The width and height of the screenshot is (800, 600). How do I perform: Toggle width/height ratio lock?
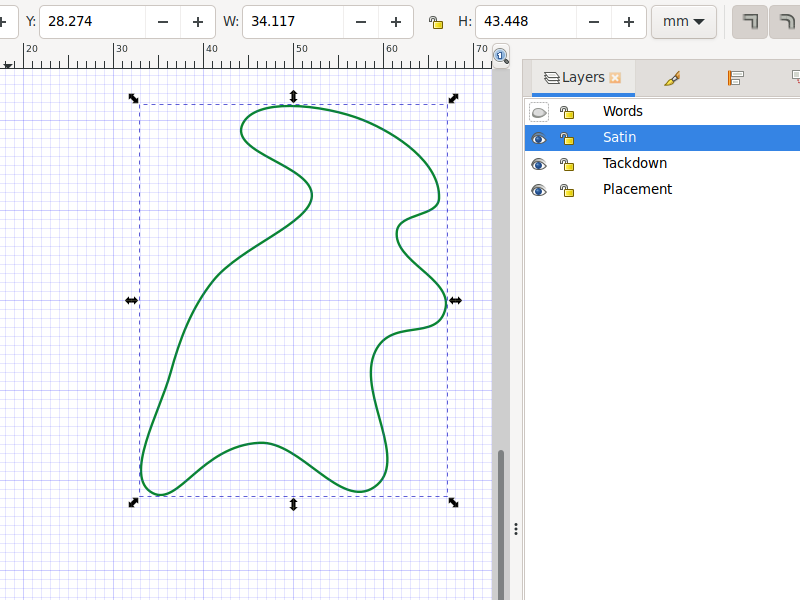click(x=435, y=22)
